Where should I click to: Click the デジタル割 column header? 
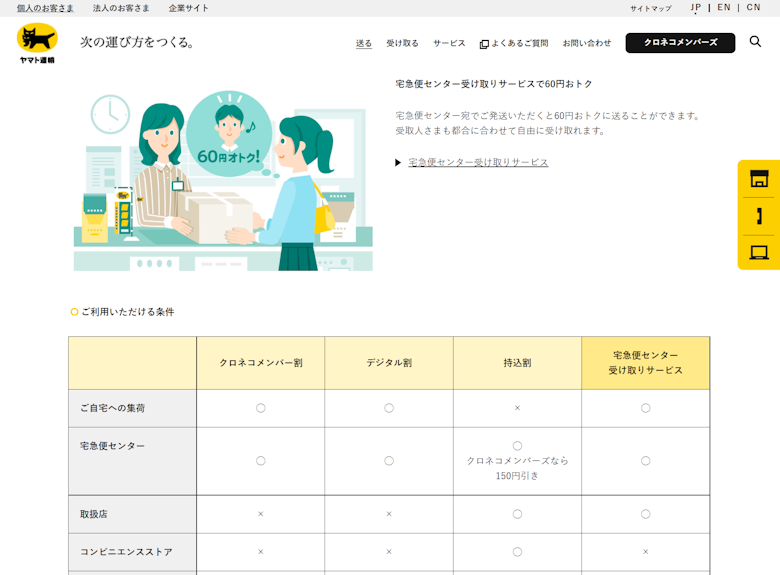389,363
